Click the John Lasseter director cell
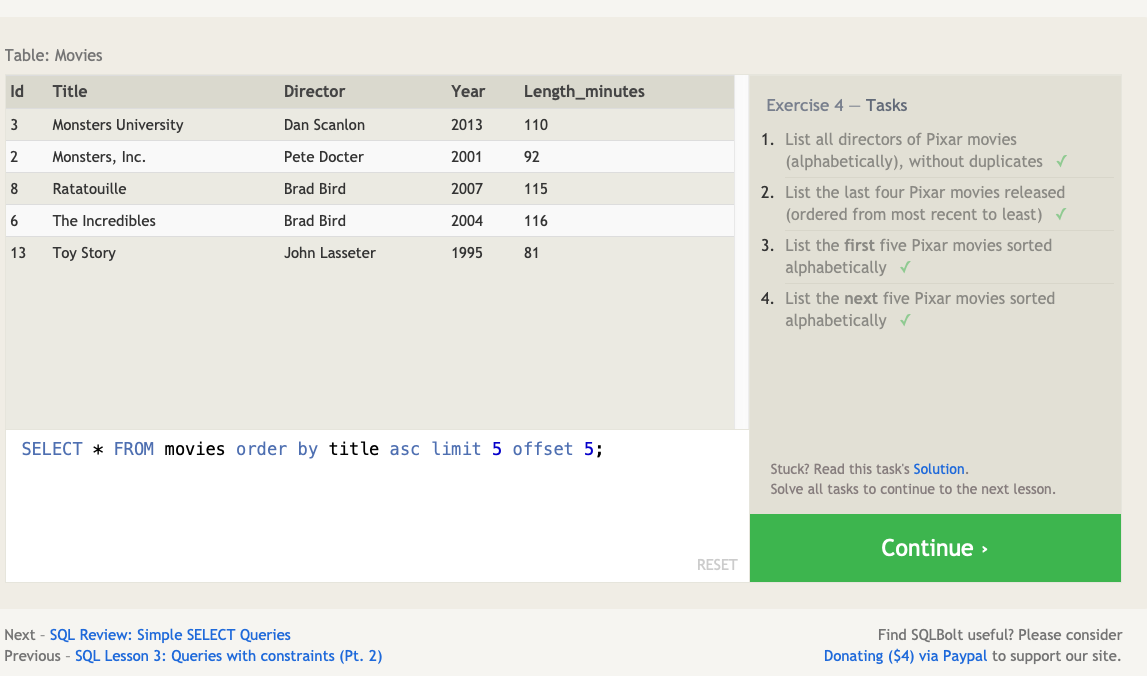Screen dimensions: 1147x676 tap(330, 253)
